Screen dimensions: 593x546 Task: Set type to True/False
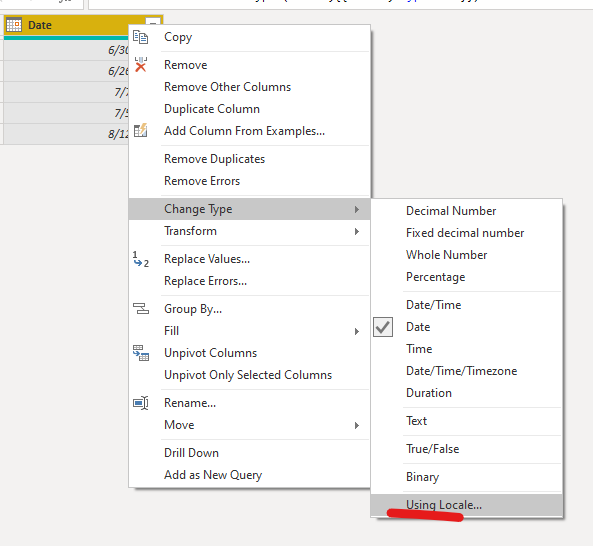(466, 449)
